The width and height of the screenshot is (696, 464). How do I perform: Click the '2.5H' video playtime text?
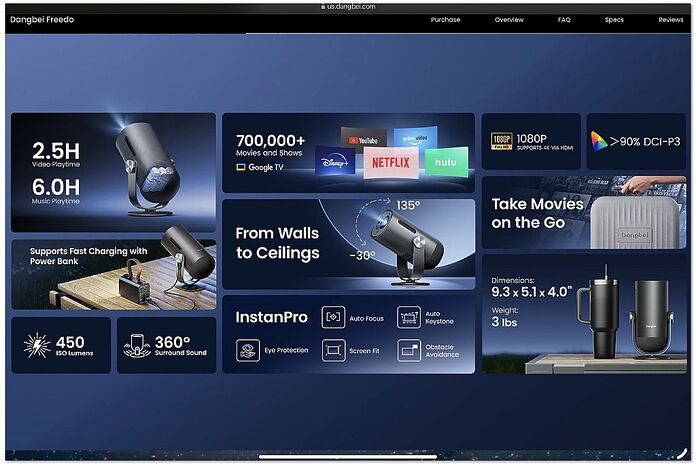point(56,151)
